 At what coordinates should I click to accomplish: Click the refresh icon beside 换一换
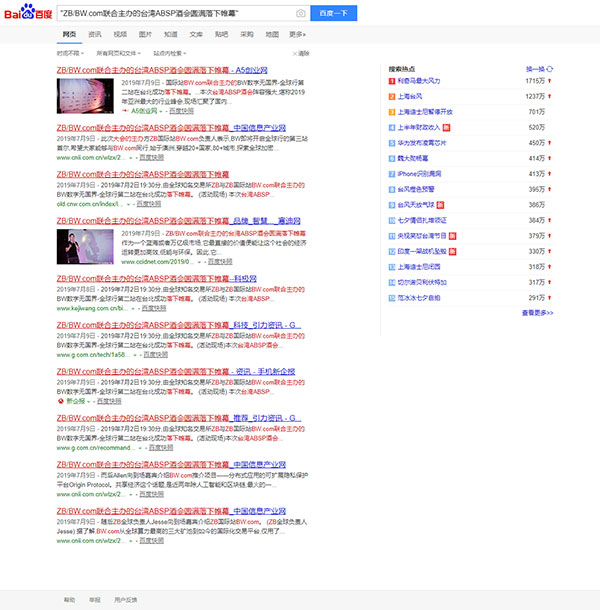click(549, 69)
